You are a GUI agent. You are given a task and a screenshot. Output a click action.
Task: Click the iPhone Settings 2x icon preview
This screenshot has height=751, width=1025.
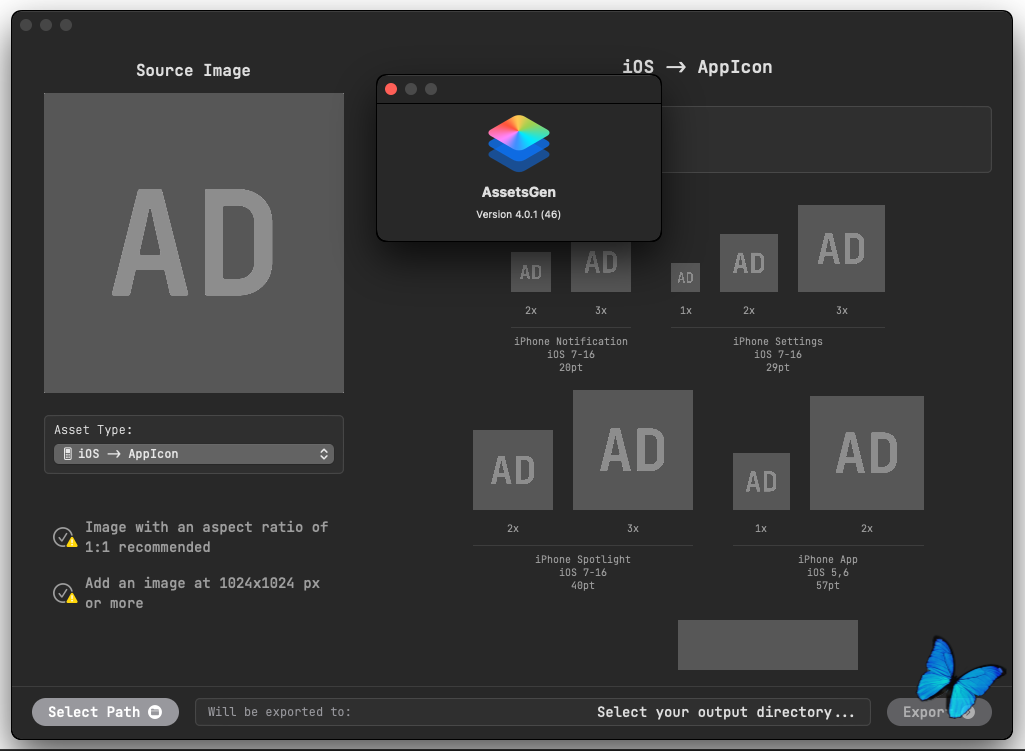pyautogui.click(x=749, y=263)
